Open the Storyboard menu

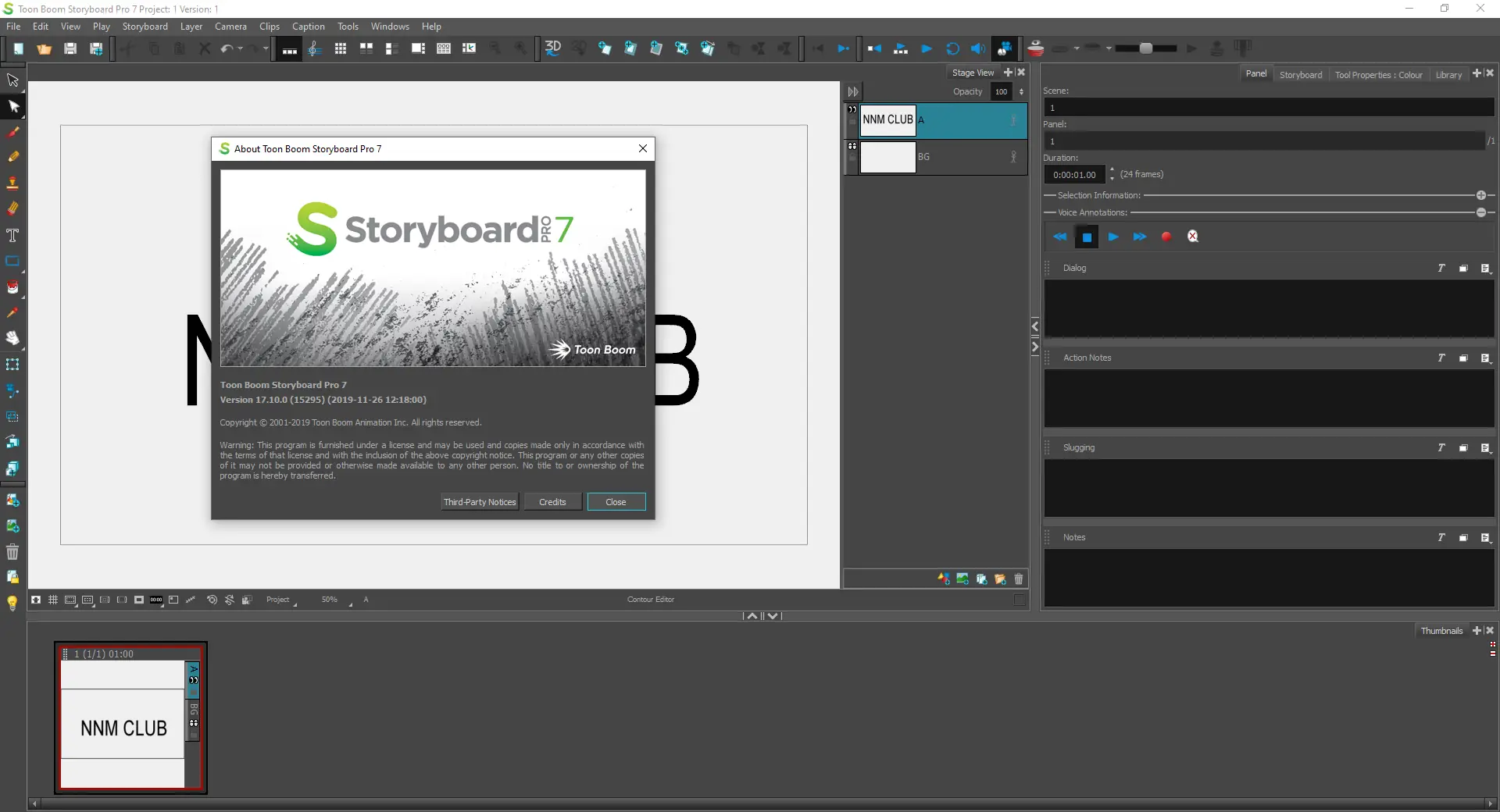click(x=144, y=26)
